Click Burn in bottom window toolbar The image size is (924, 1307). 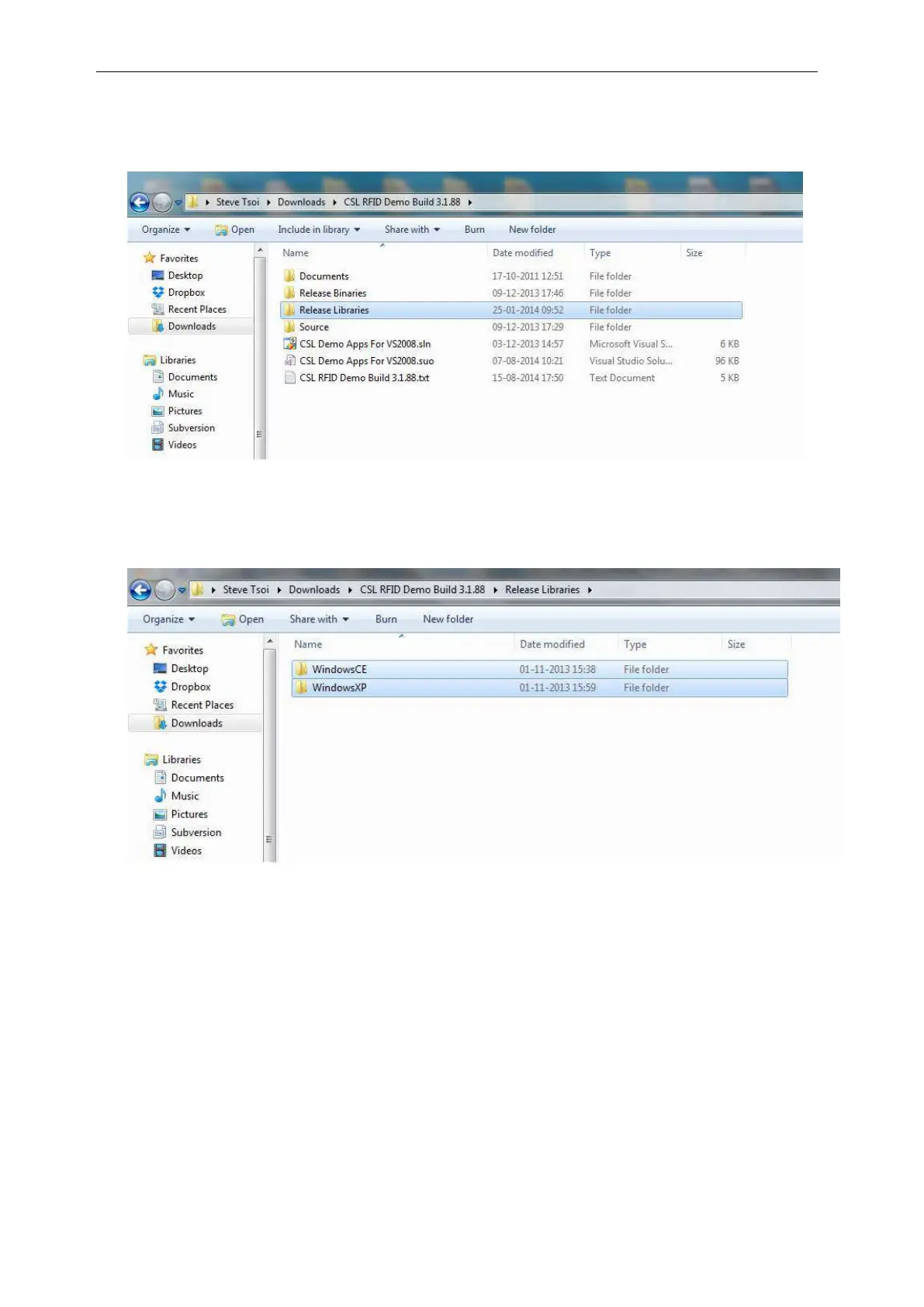(x=386, y=619)
